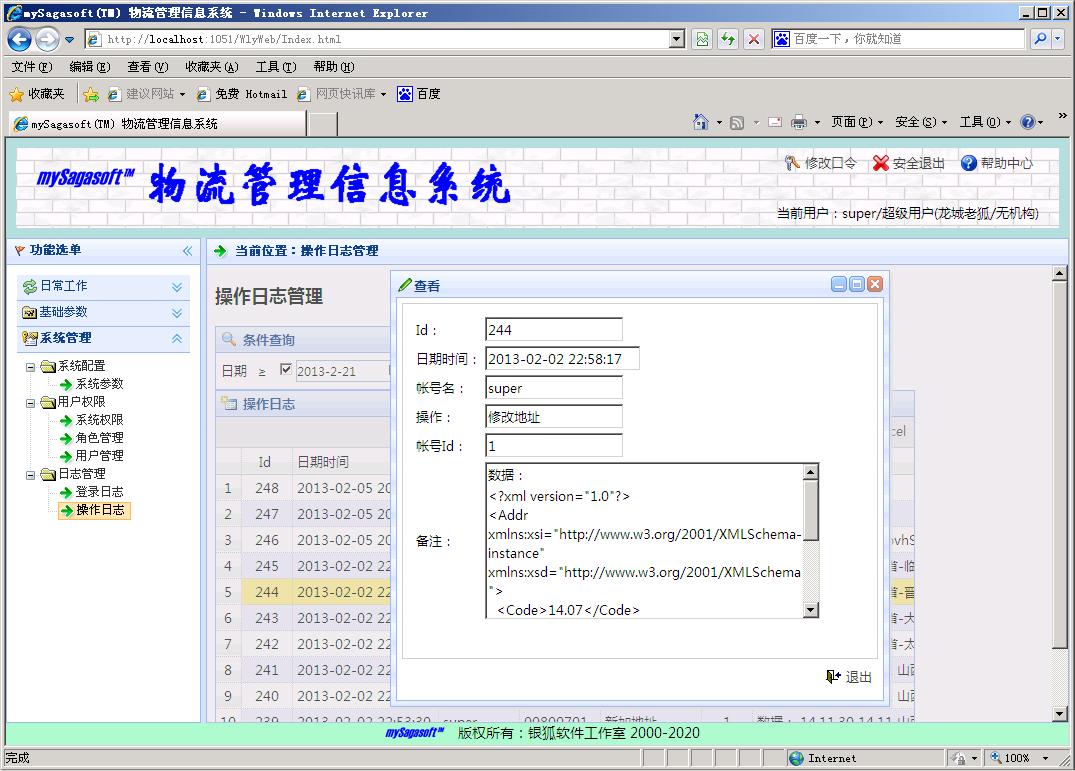Click the Read mail icon
The height and width of the screenshot is (771, 1075).
click(x=775, y=122)
